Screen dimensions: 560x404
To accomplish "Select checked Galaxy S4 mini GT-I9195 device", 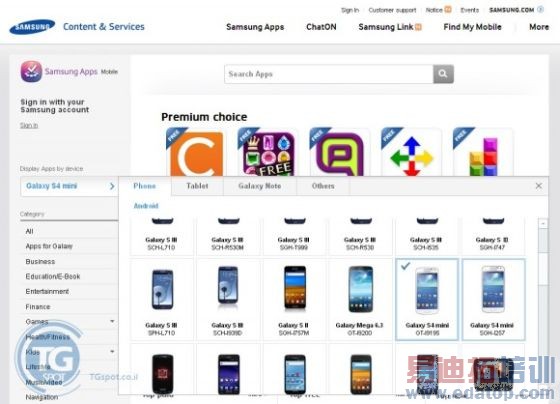I will (427, 299).
